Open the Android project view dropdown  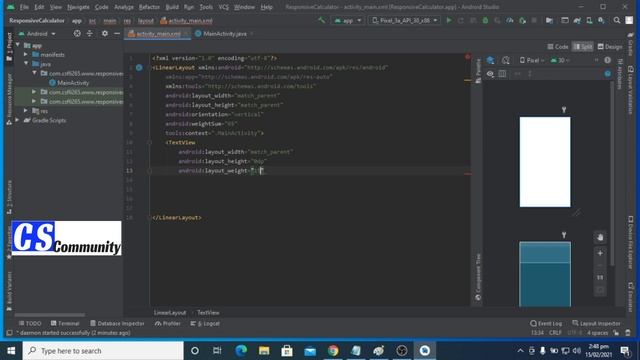tap(37, 33)
